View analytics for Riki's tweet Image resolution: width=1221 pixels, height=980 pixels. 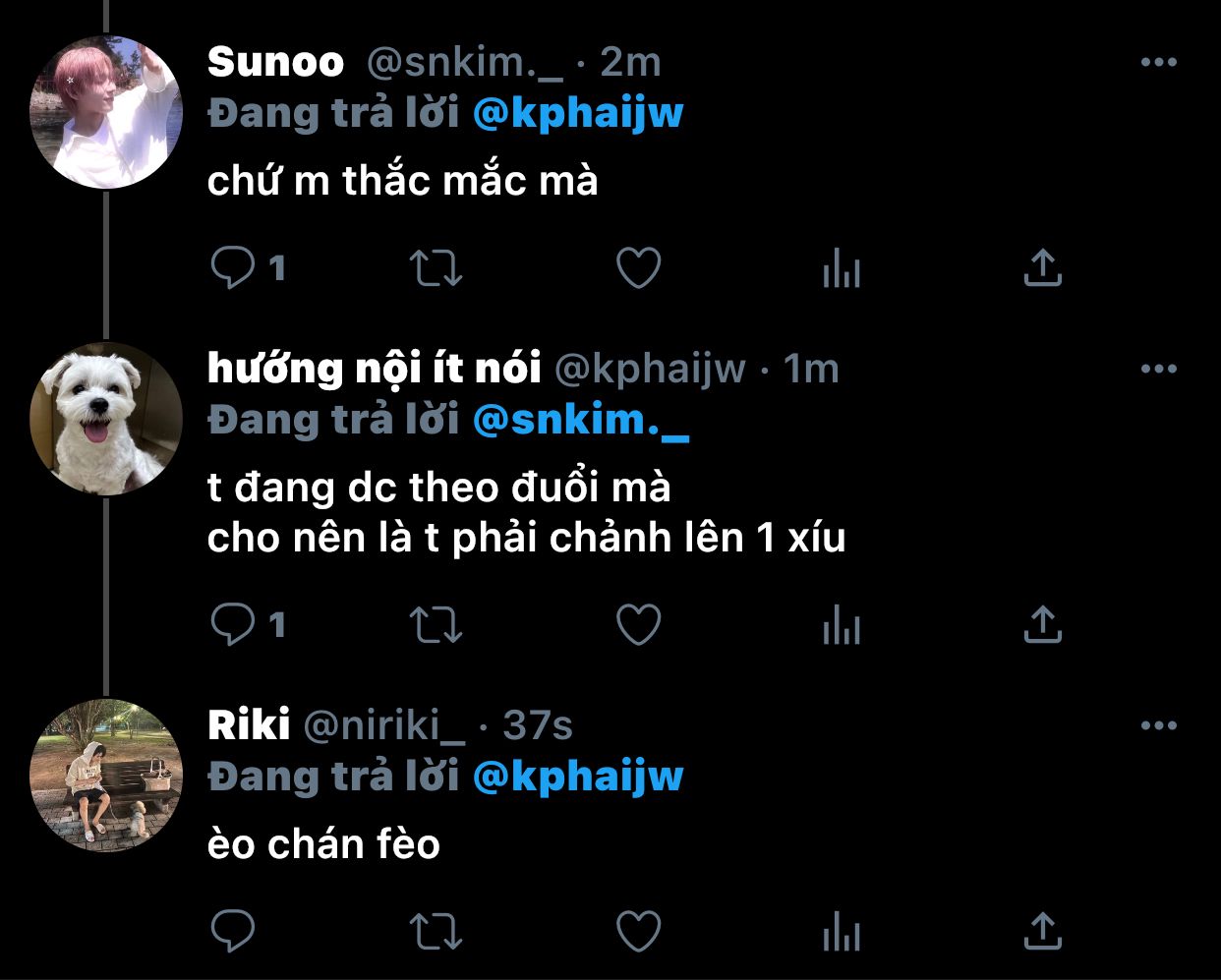842,931
